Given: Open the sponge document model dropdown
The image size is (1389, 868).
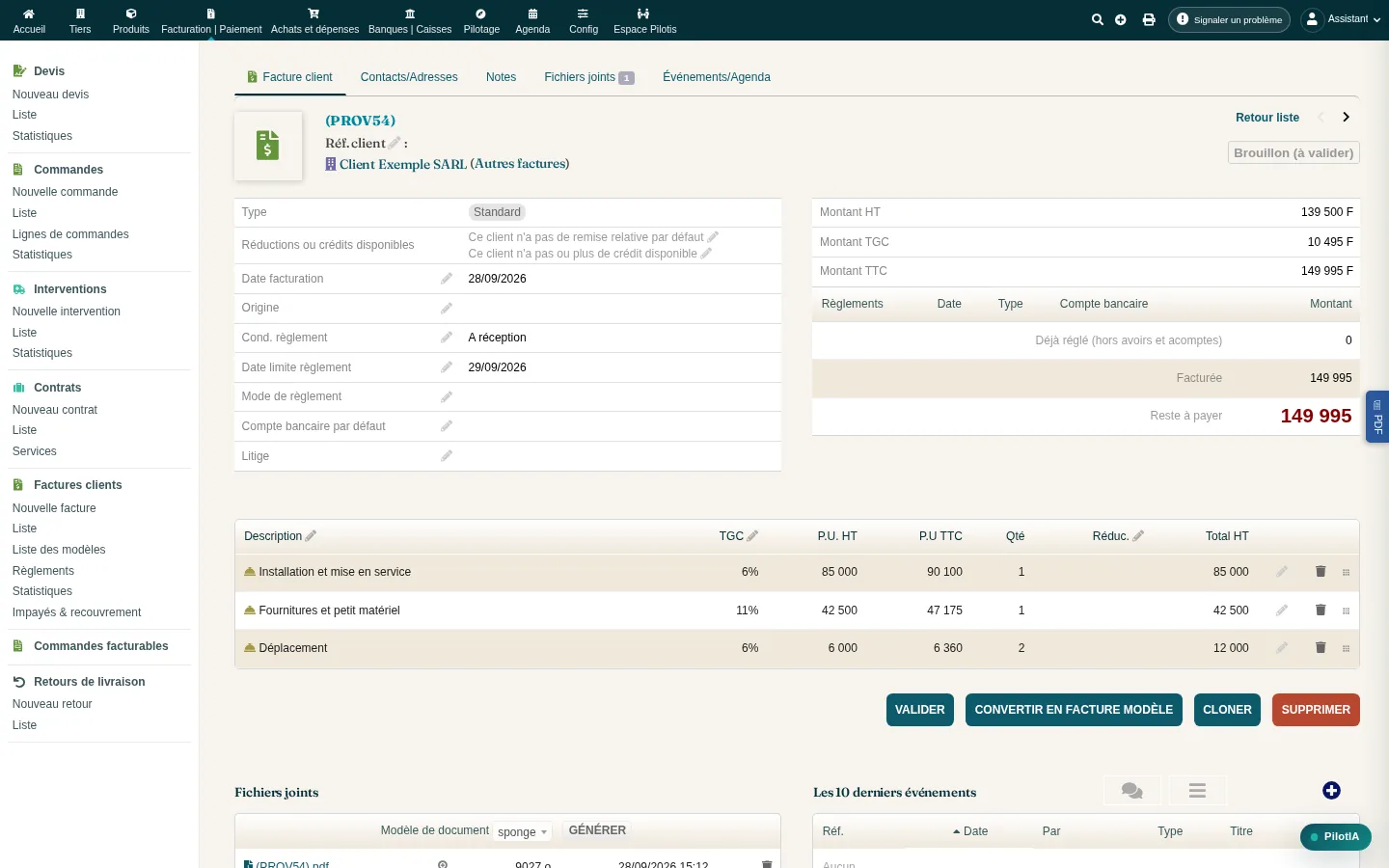Looking at the screenshot, I should pyautogui.click(x=522, y=831).
